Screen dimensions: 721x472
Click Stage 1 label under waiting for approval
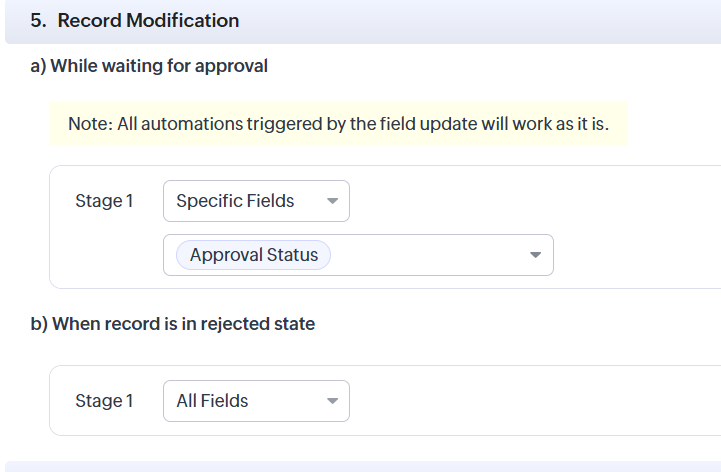[x=104, y=201]
